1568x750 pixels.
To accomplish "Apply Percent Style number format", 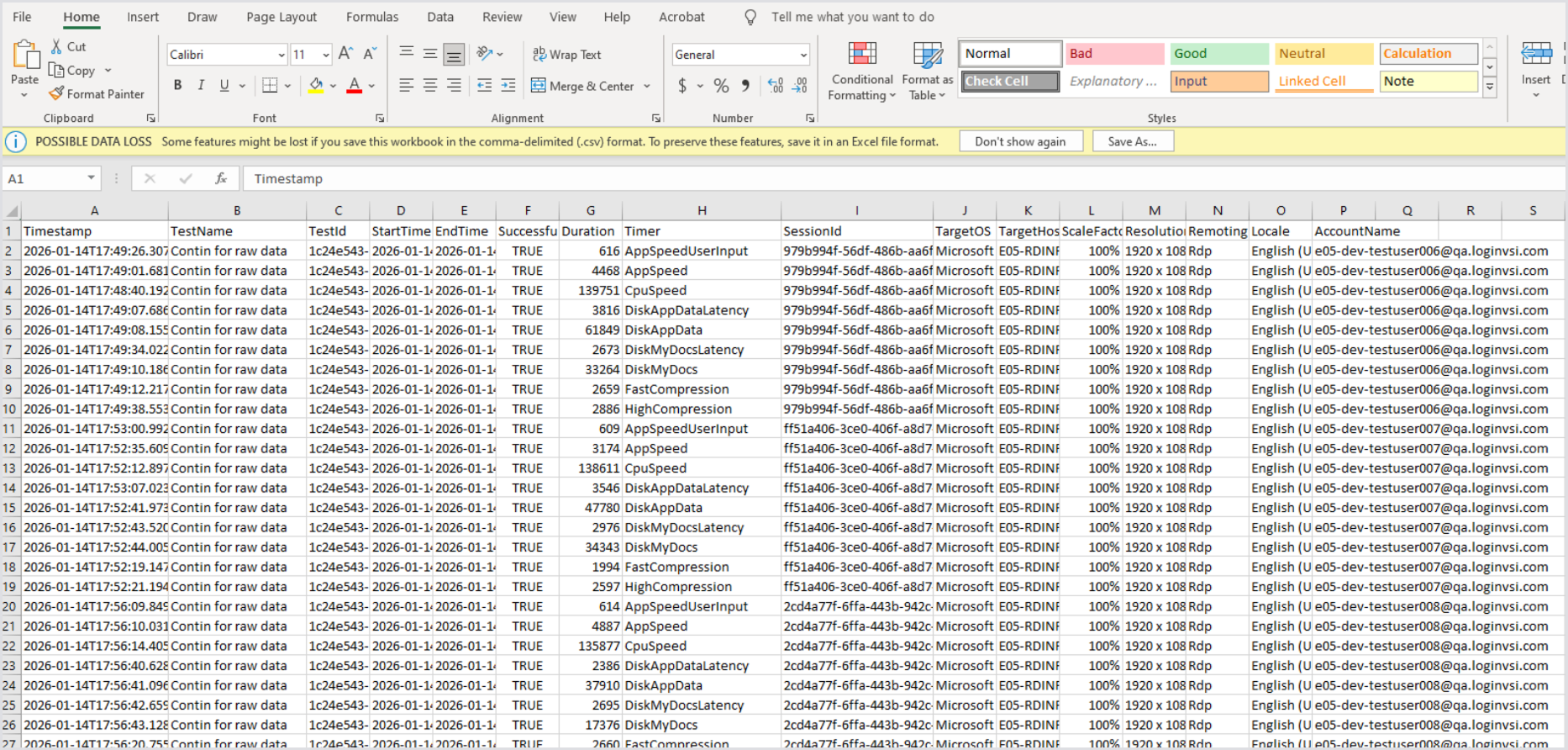I will tap(721, 86).
